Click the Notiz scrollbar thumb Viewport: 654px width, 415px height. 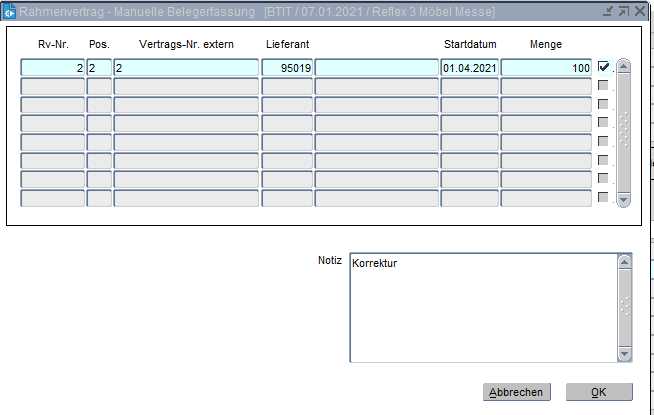624,307
